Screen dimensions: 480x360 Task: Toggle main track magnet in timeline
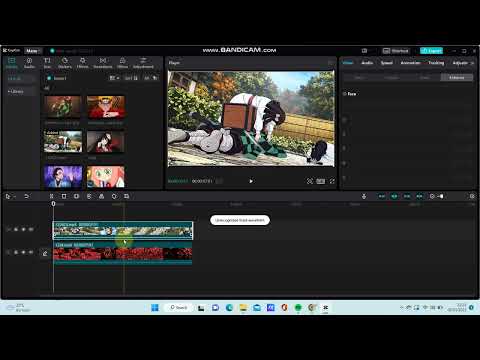point(382,196)
